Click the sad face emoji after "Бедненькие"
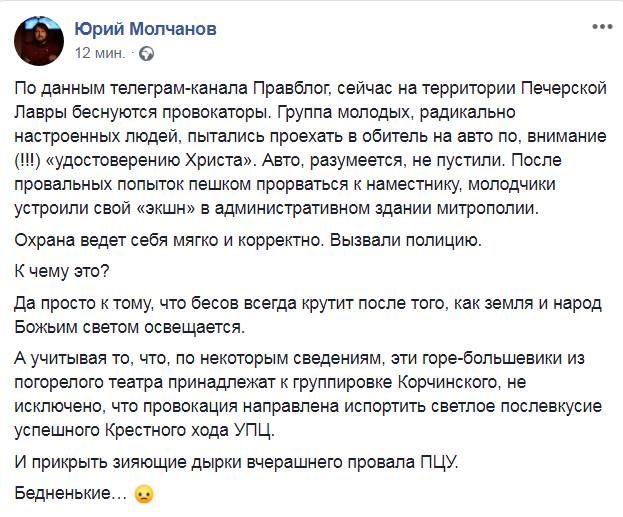 point(144,494)
